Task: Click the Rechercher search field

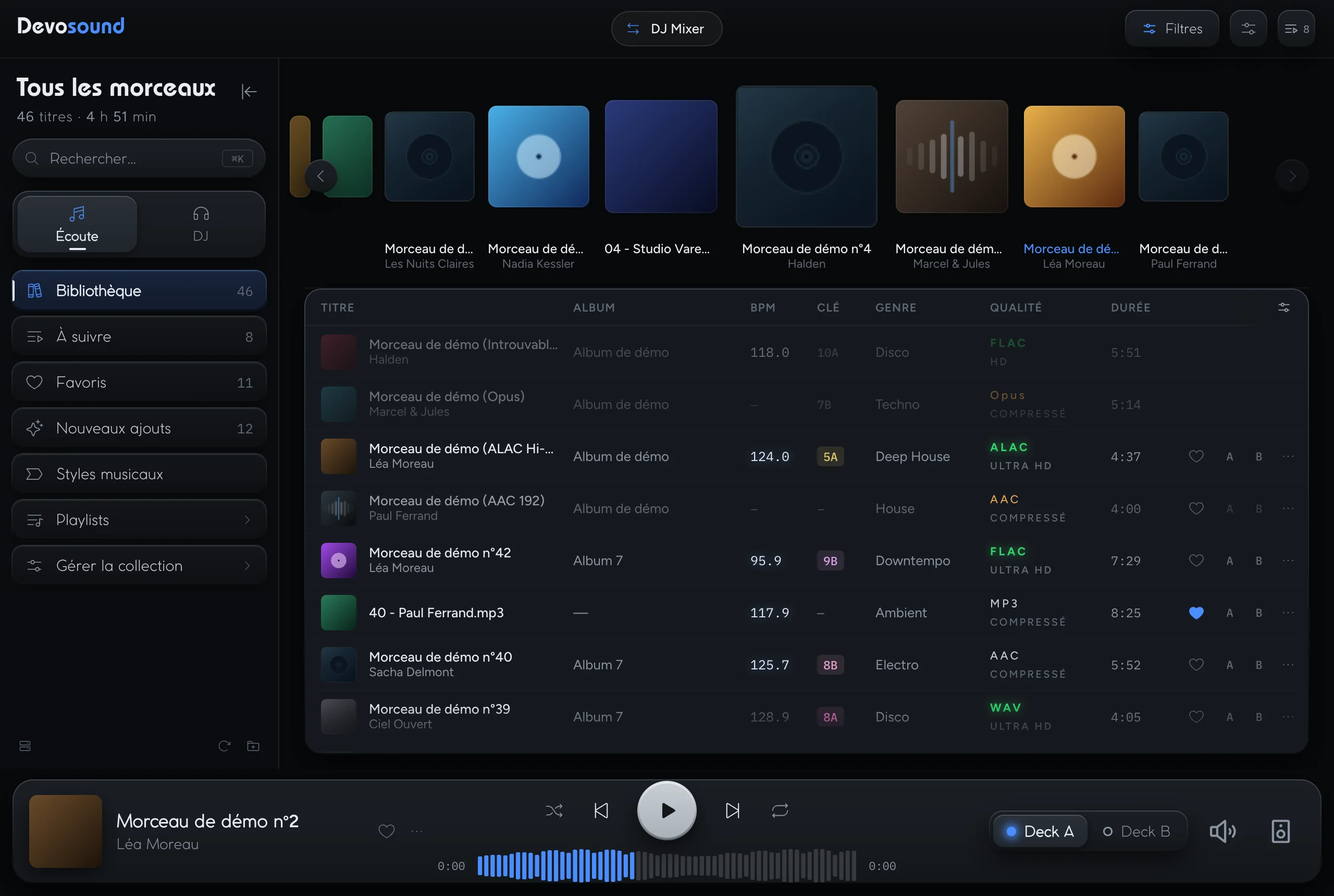Action: pos(139,158)
